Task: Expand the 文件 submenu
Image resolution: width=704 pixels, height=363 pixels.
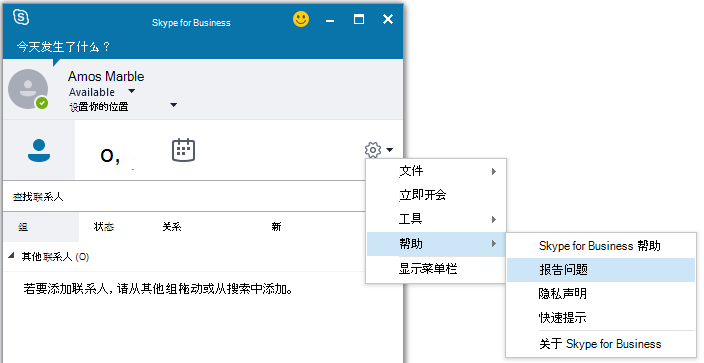Action: [436, 171]
